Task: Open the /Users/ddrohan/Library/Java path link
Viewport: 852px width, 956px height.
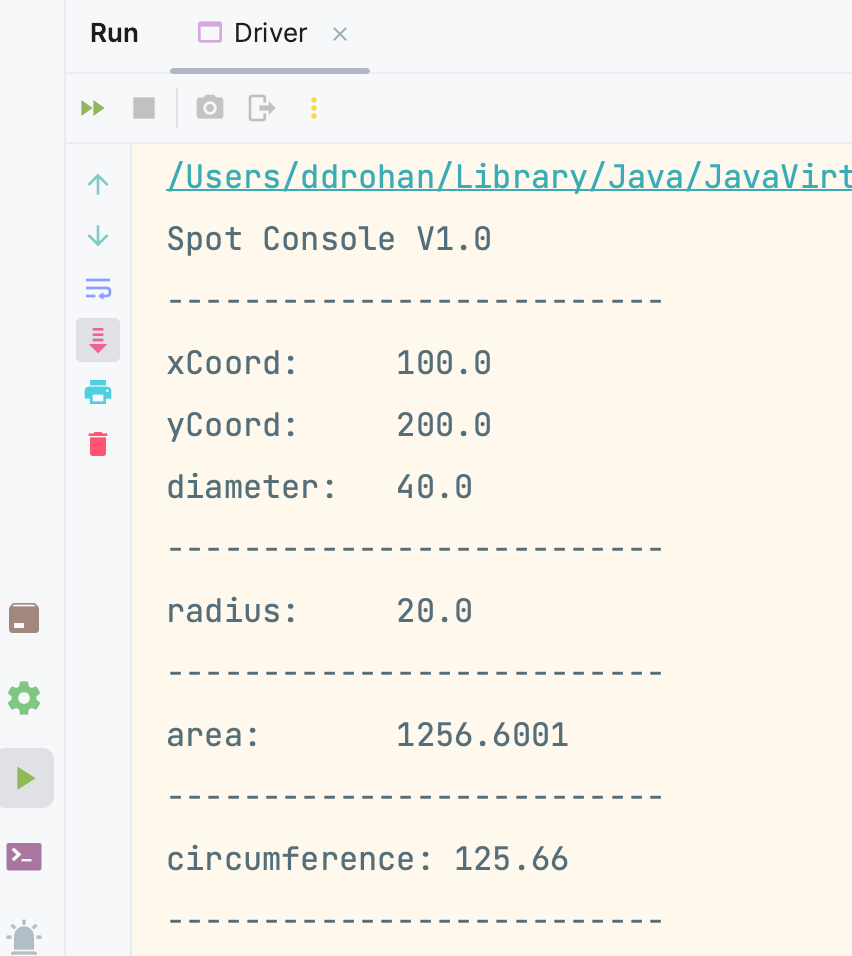Action: click(508, 177)
